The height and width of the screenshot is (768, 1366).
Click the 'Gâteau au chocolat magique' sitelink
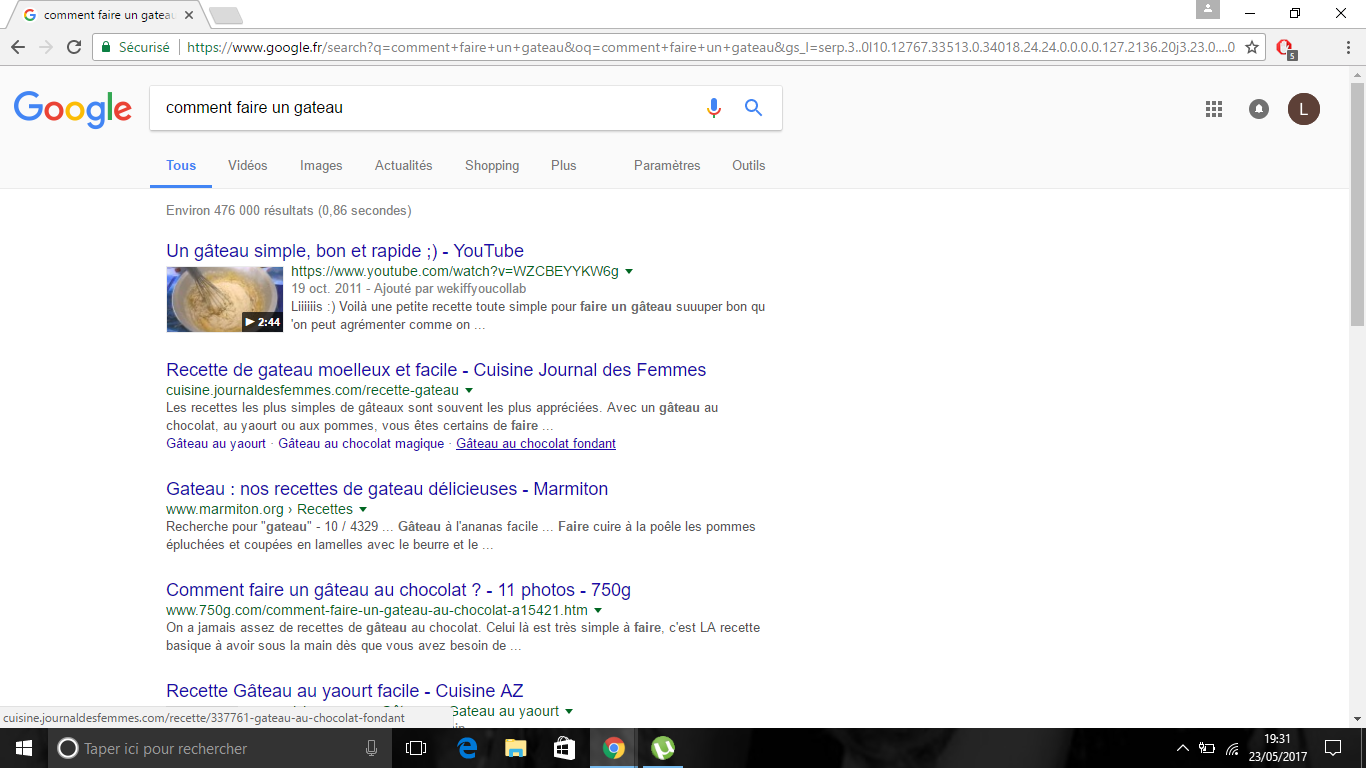click(361, 444)
